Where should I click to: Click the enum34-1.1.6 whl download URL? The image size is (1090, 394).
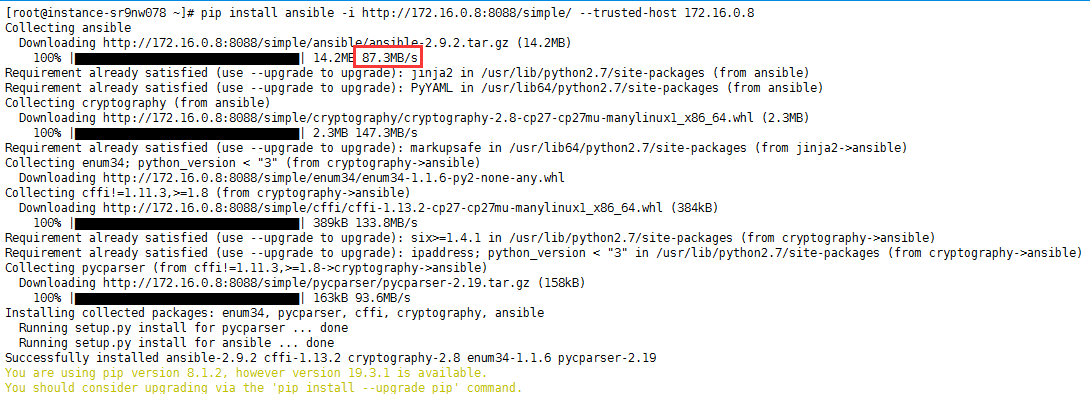coord(333,177)
